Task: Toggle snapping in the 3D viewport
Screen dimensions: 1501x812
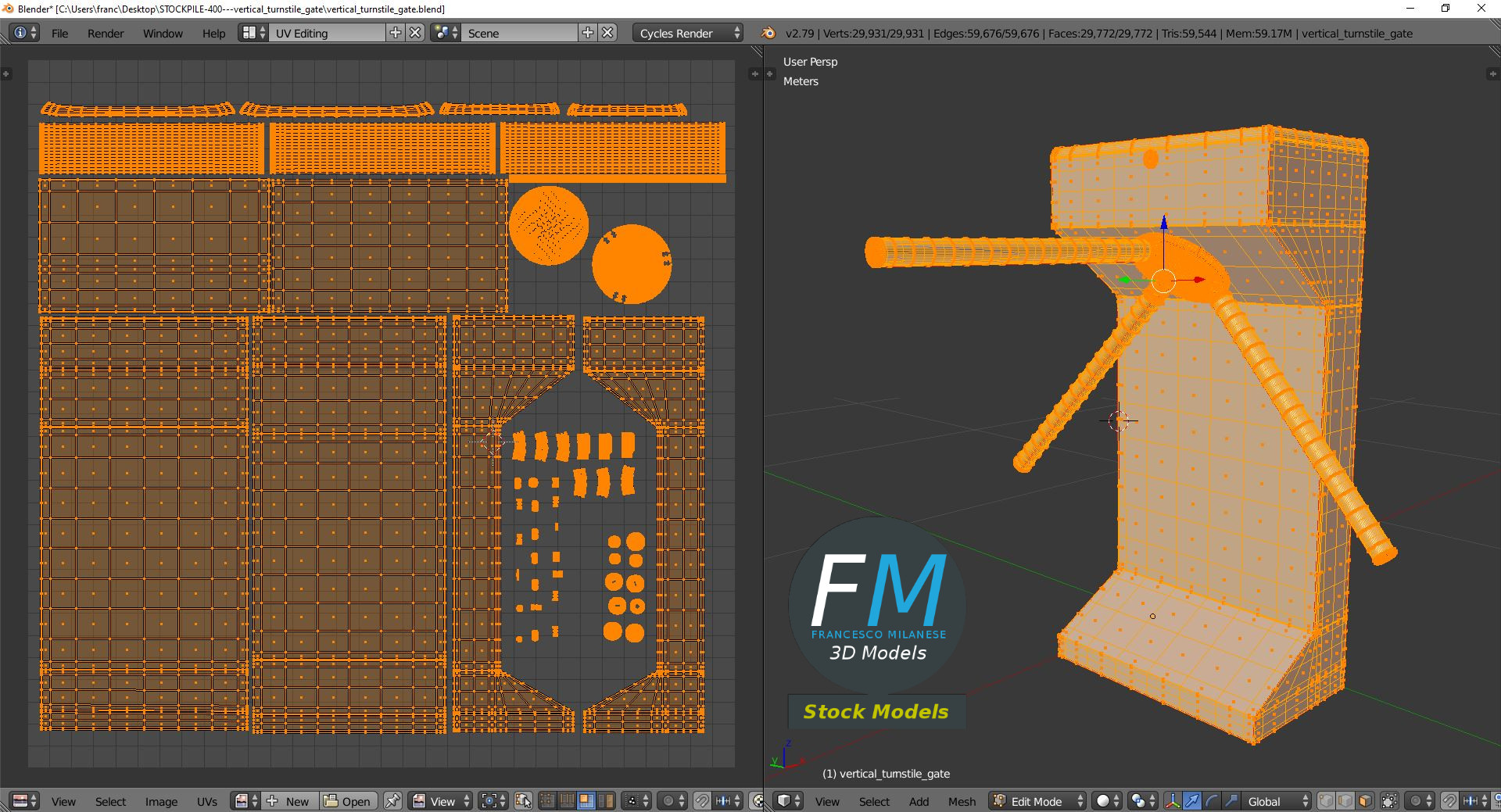Action: coord(1449,801)
